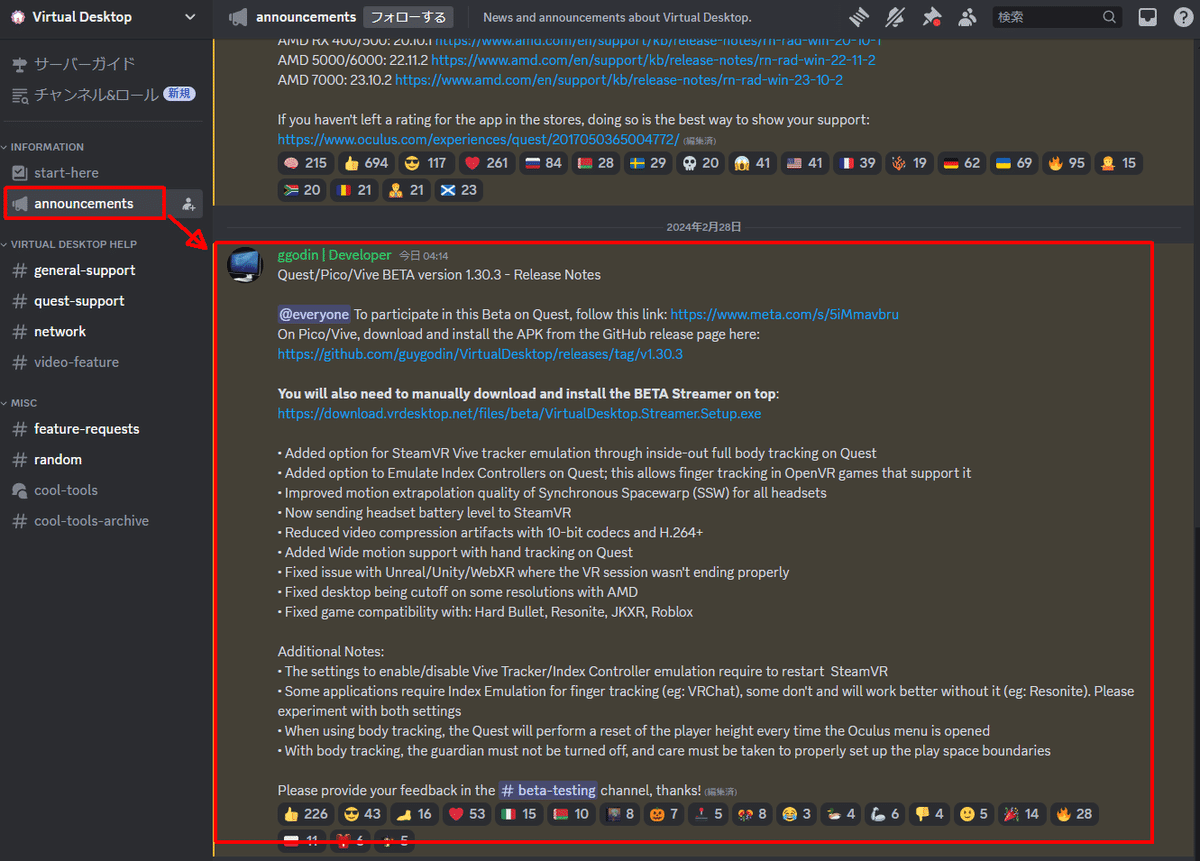Screen dimensions: 1200x861
Task: Click the French flag reaction with 39
Action: 857,163
